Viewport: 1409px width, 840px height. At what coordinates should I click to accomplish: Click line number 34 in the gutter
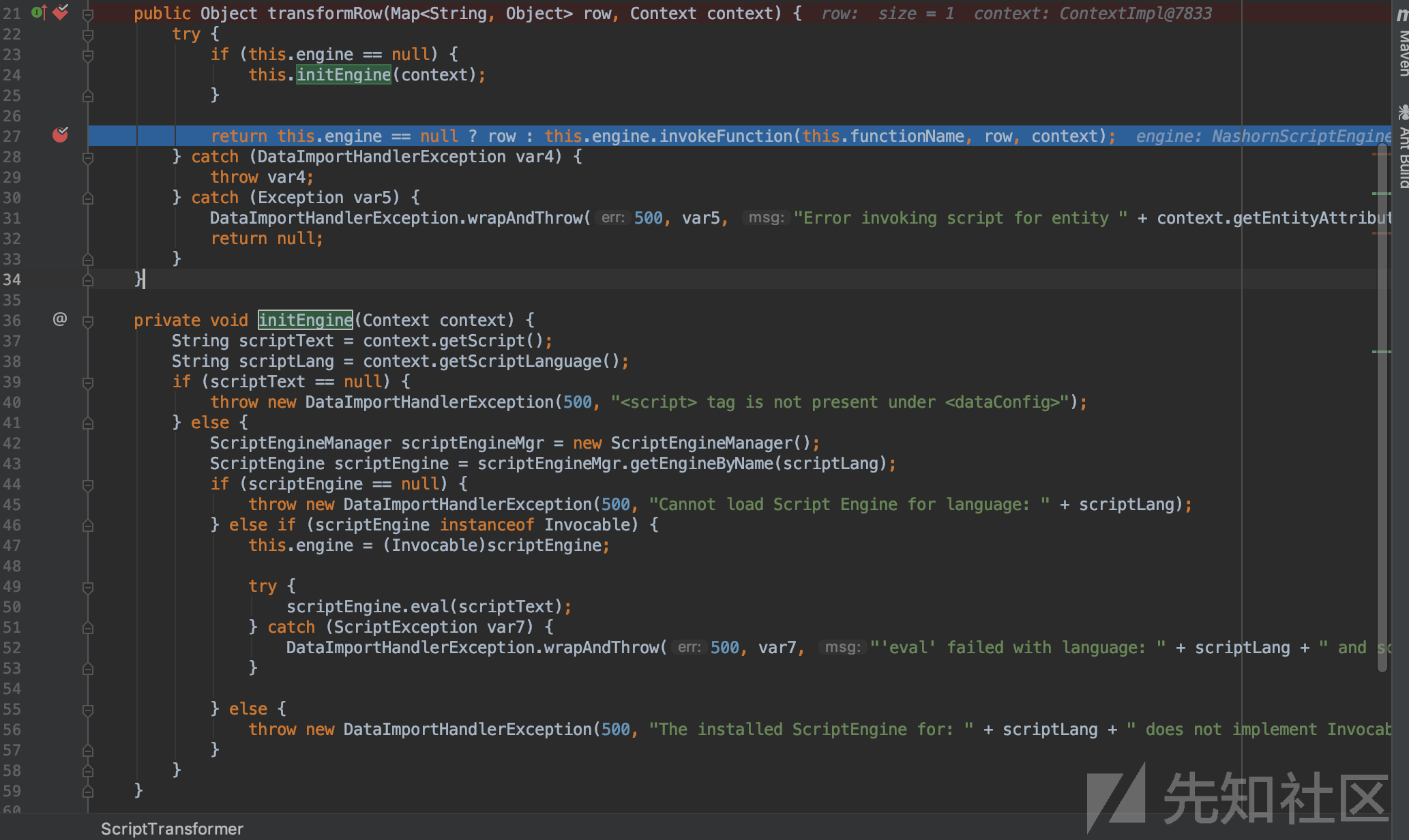12,280
